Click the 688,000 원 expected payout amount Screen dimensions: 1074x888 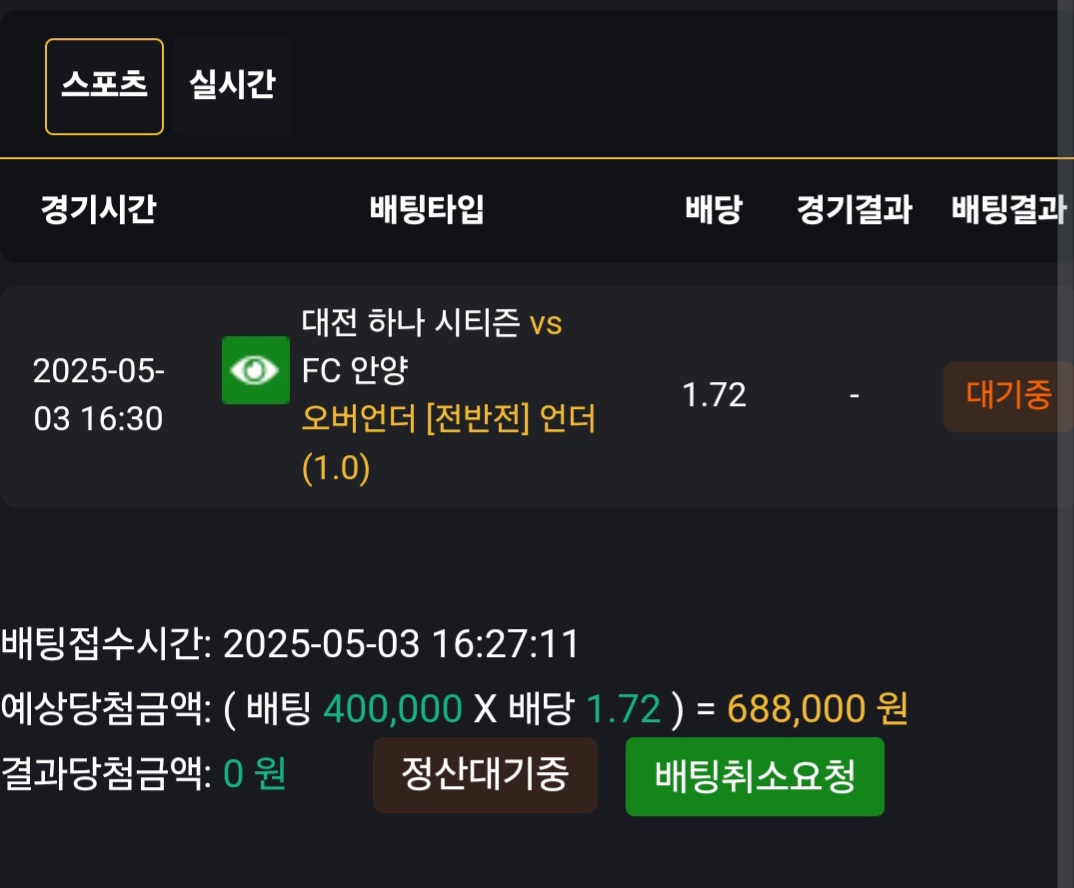817,708
